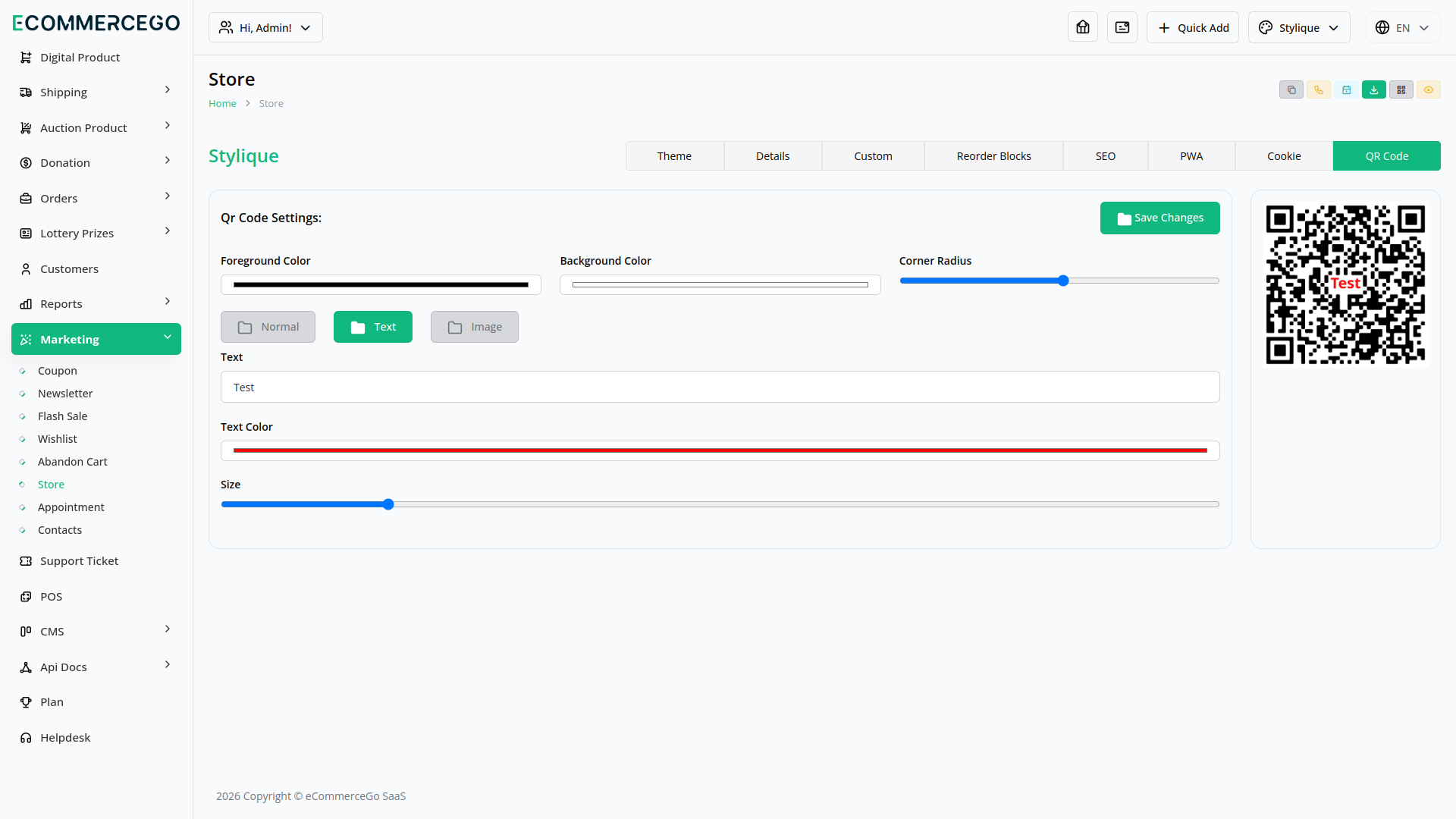Switch to the SEO tab
Screen dimensions: 1456x819
coord(1106,156)
